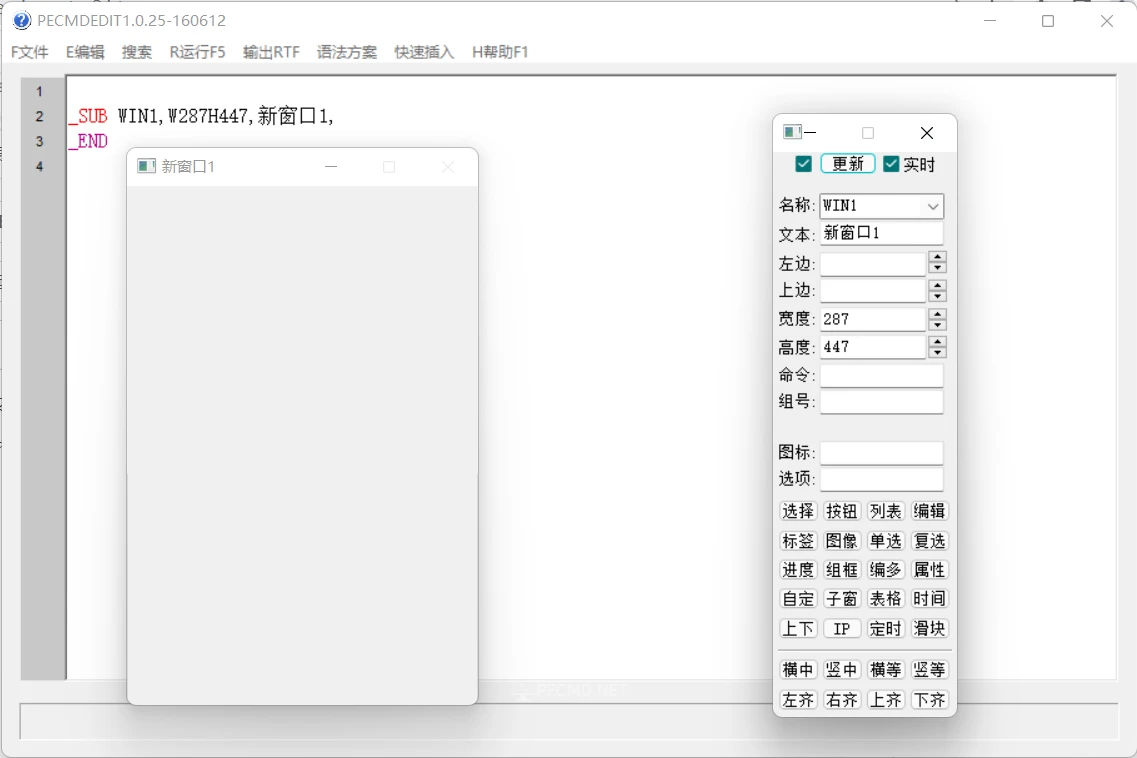This screenshot has width=1137, height=758.
Task: Align controls with 下齐 button
Action: 930,700
